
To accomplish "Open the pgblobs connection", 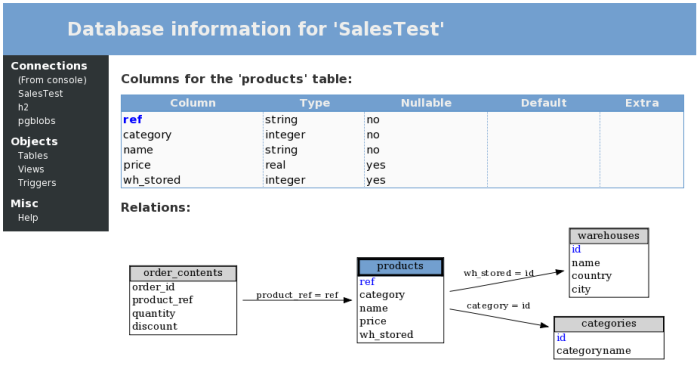I will pos(37,121).
